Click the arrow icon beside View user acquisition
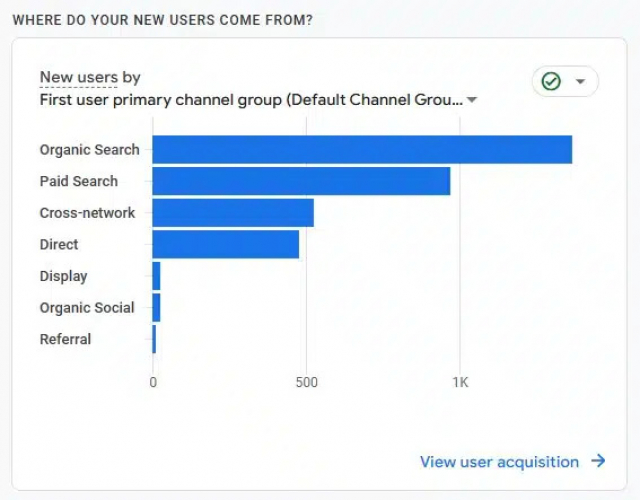Image resolution: width=640 pixels, height=500 pixels. (x=598, y=461)
